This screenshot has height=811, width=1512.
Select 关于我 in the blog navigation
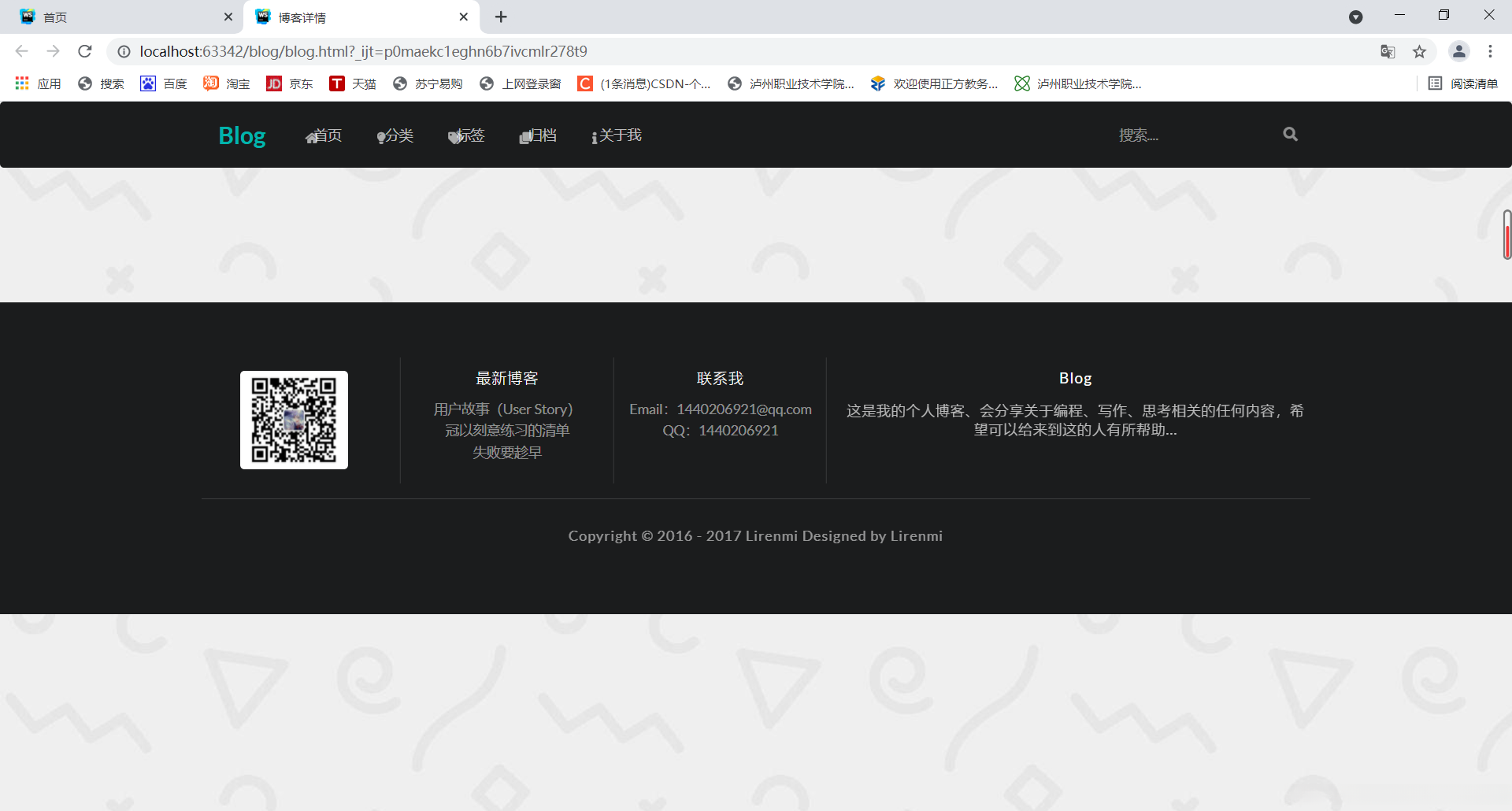(617, 135)
